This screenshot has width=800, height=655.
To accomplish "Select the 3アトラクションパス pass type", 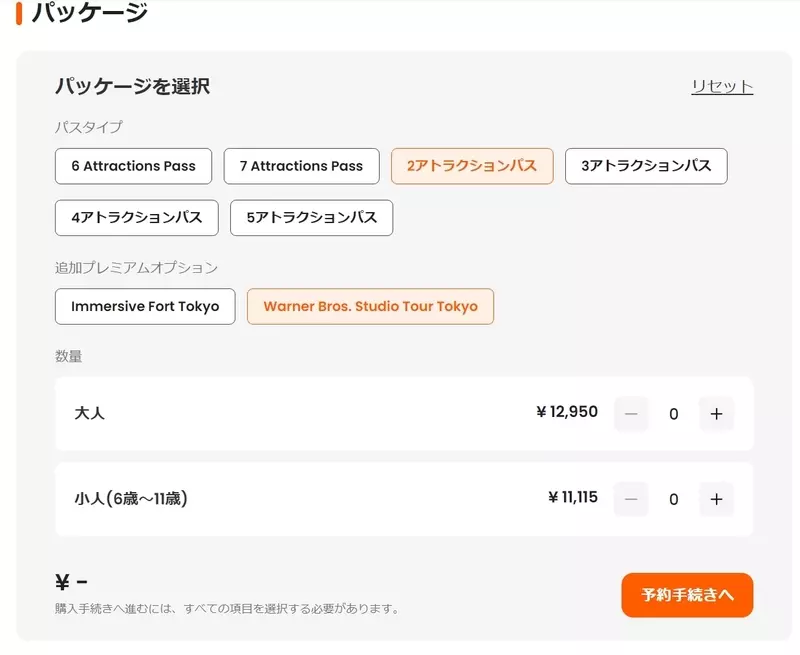I will point(645,166).
